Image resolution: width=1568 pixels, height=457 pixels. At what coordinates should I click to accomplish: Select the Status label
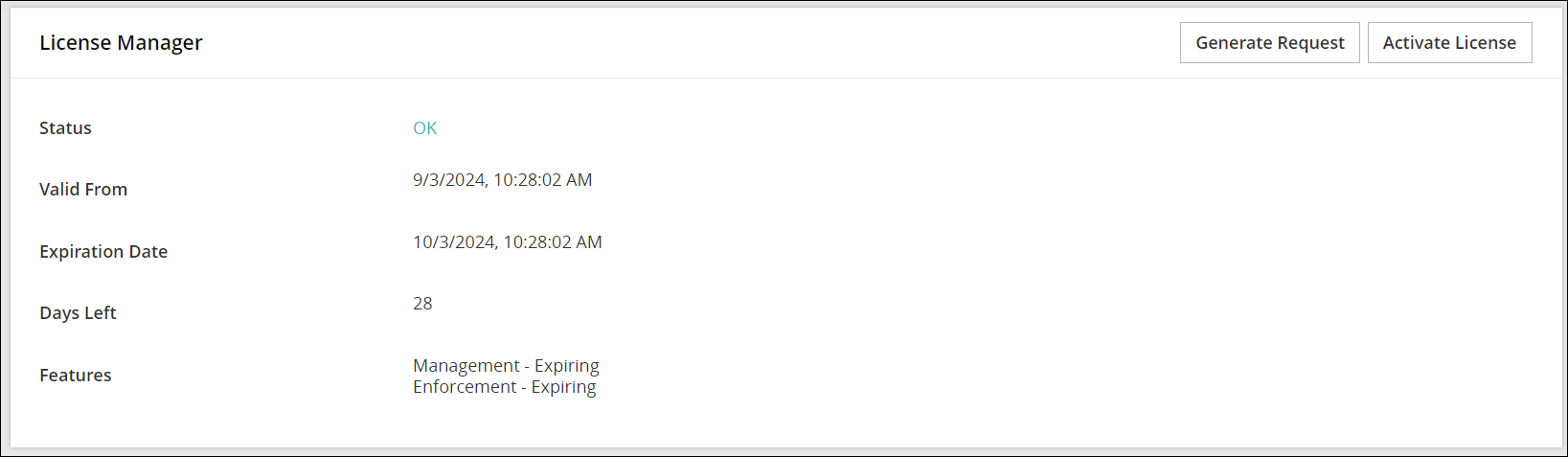(65, 128)
